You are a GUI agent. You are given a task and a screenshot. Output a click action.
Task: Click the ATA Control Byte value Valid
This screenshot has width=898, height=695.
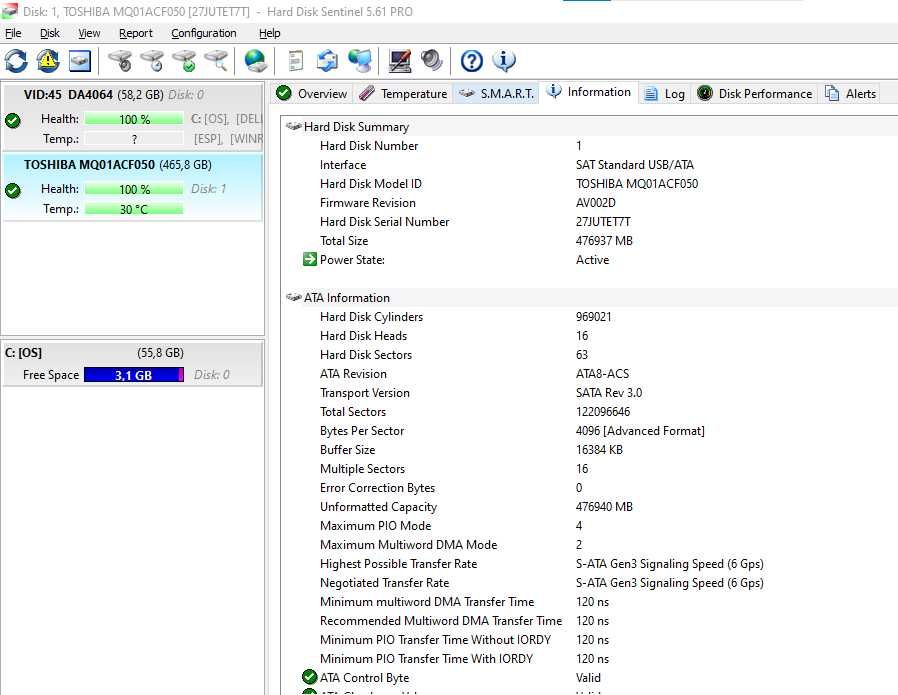[588, 678]
